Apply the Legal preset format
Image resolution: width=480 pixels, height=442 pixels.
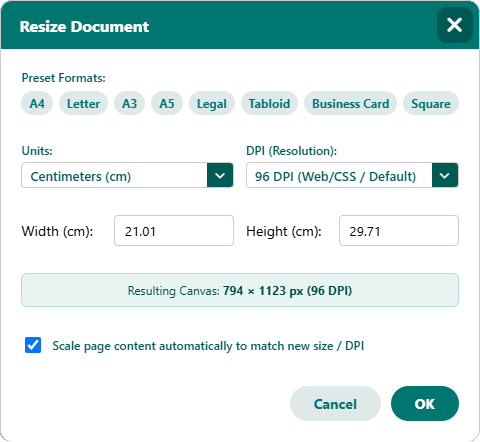(x=212, y=103)
